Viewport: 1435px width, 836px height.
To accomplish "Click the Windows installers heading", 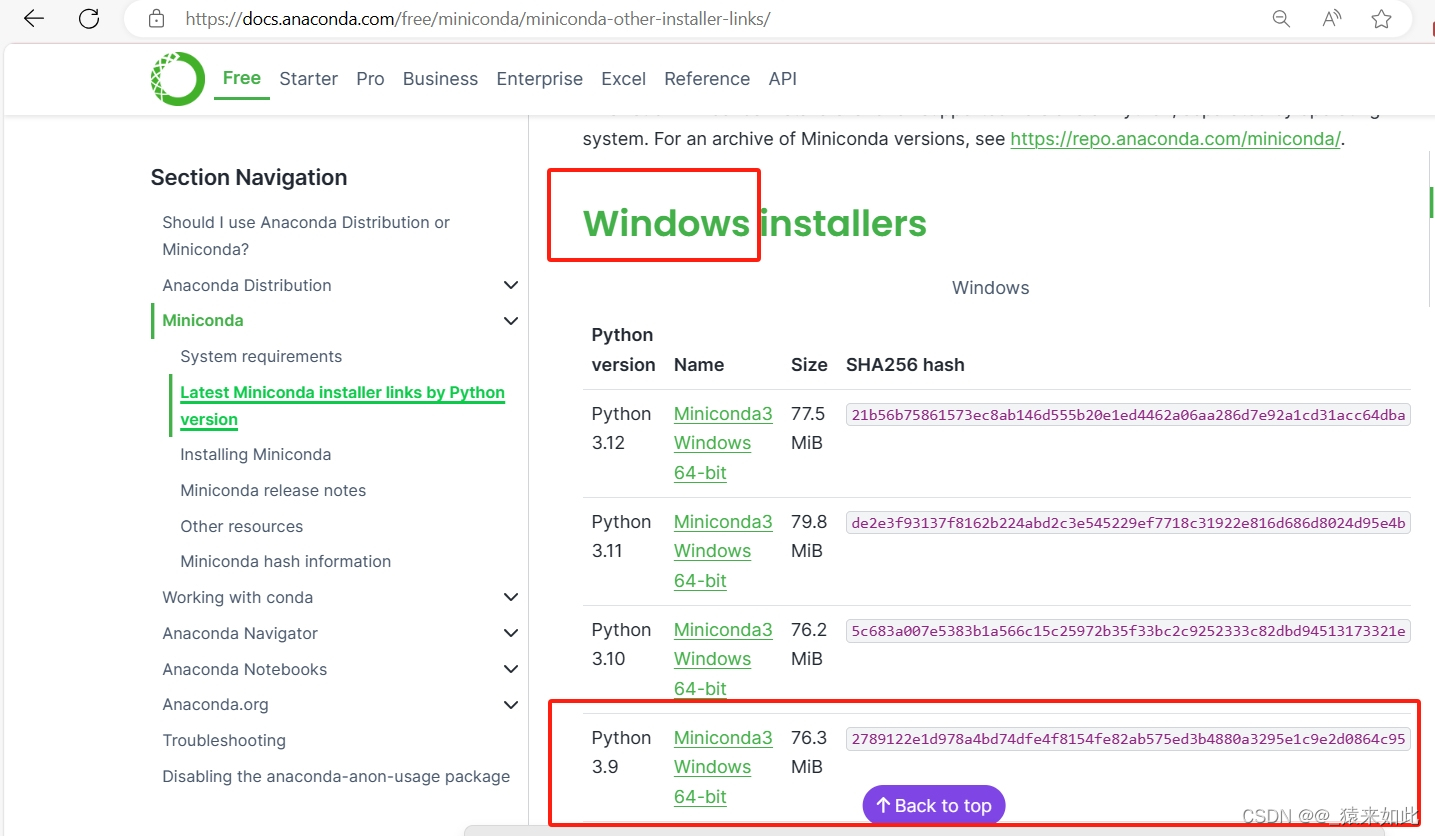I will point(755,223).
